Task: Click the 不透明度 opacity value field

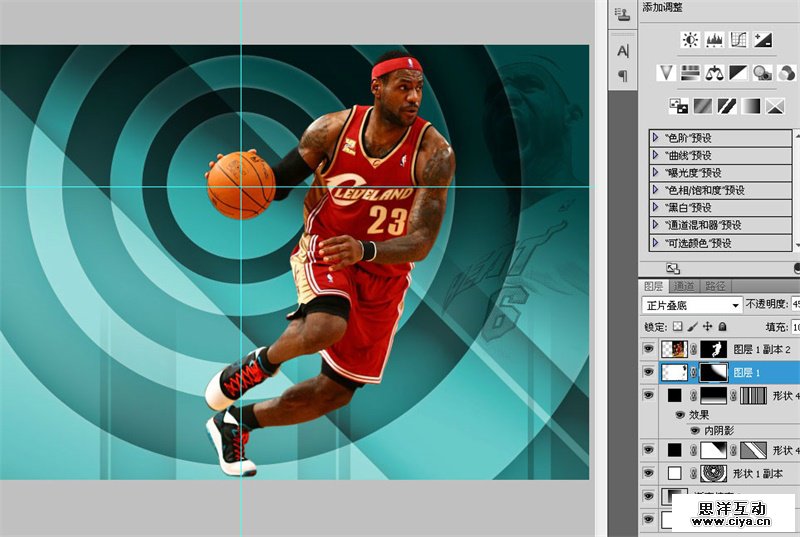Action: pos(795,304)
